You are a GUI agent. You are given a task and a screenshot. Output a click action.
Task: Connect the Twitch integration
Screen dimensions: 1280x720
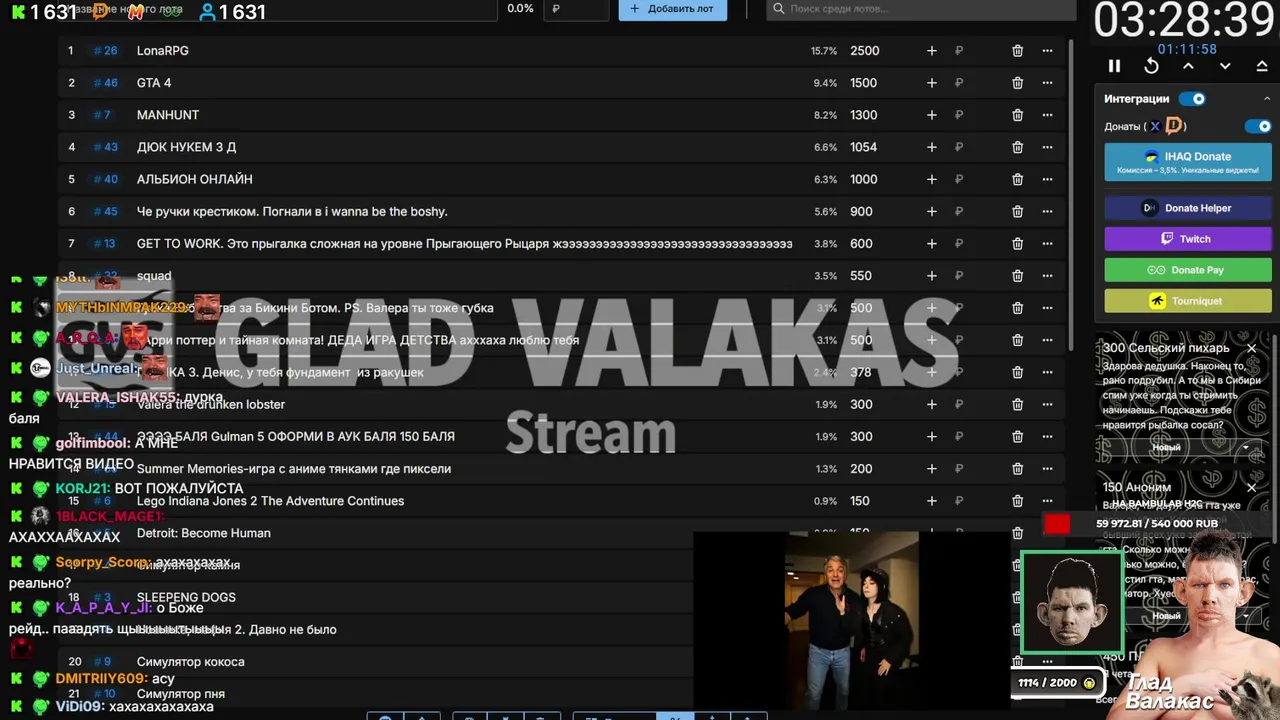point(1188,239)
